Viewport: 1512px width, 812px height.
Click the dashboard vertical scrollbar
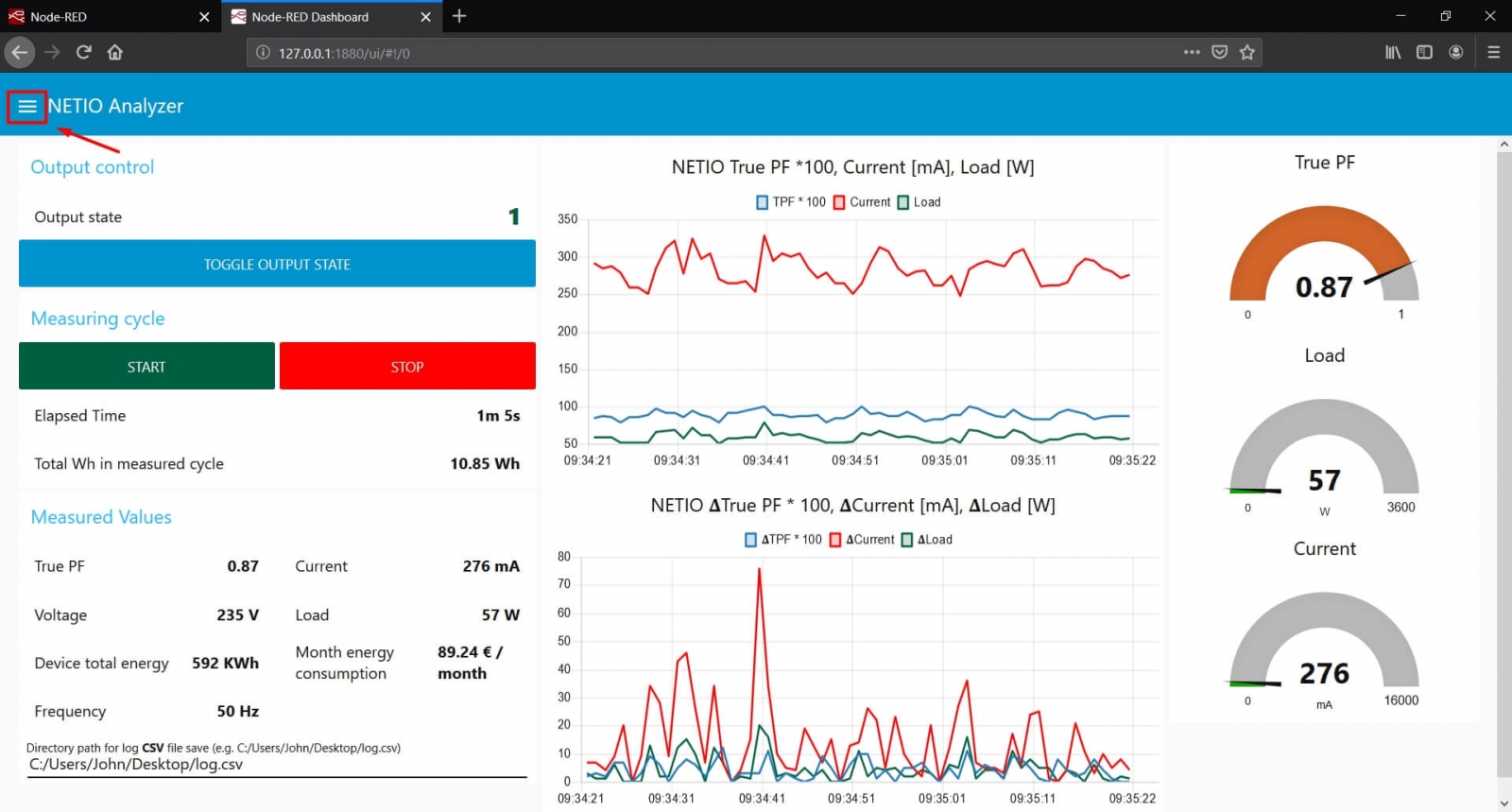(x=1503, y=463)
